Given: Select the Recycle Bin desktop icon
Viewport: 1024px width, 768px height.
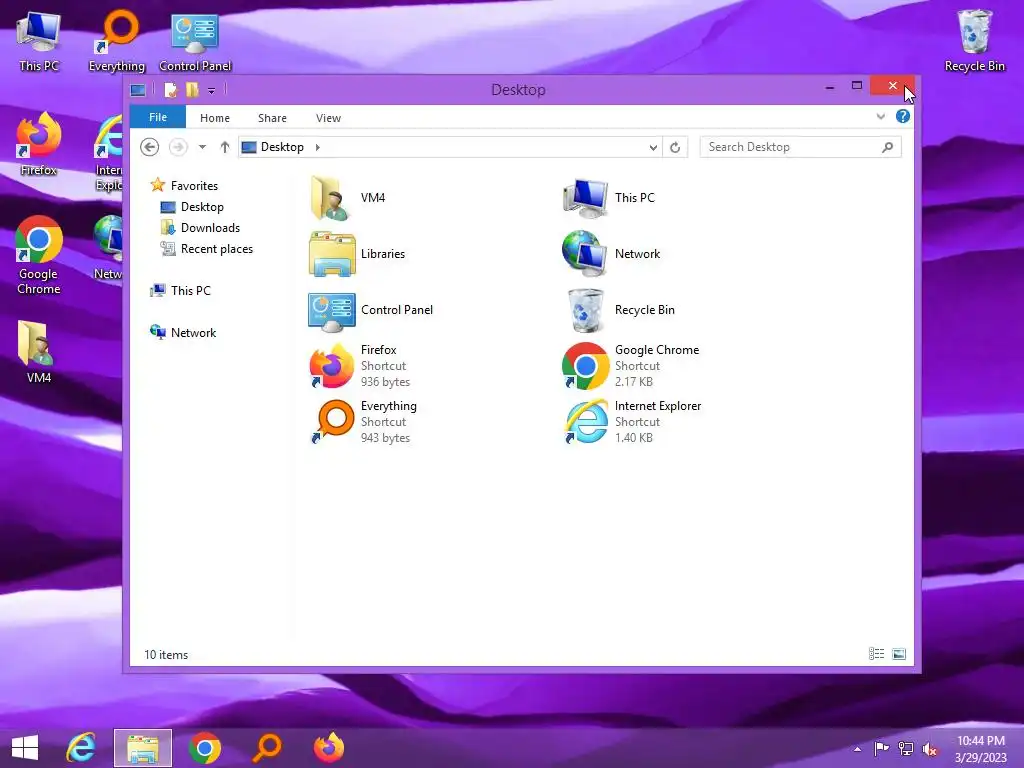Looking at the screenshot, I should (x=974, y=41).
